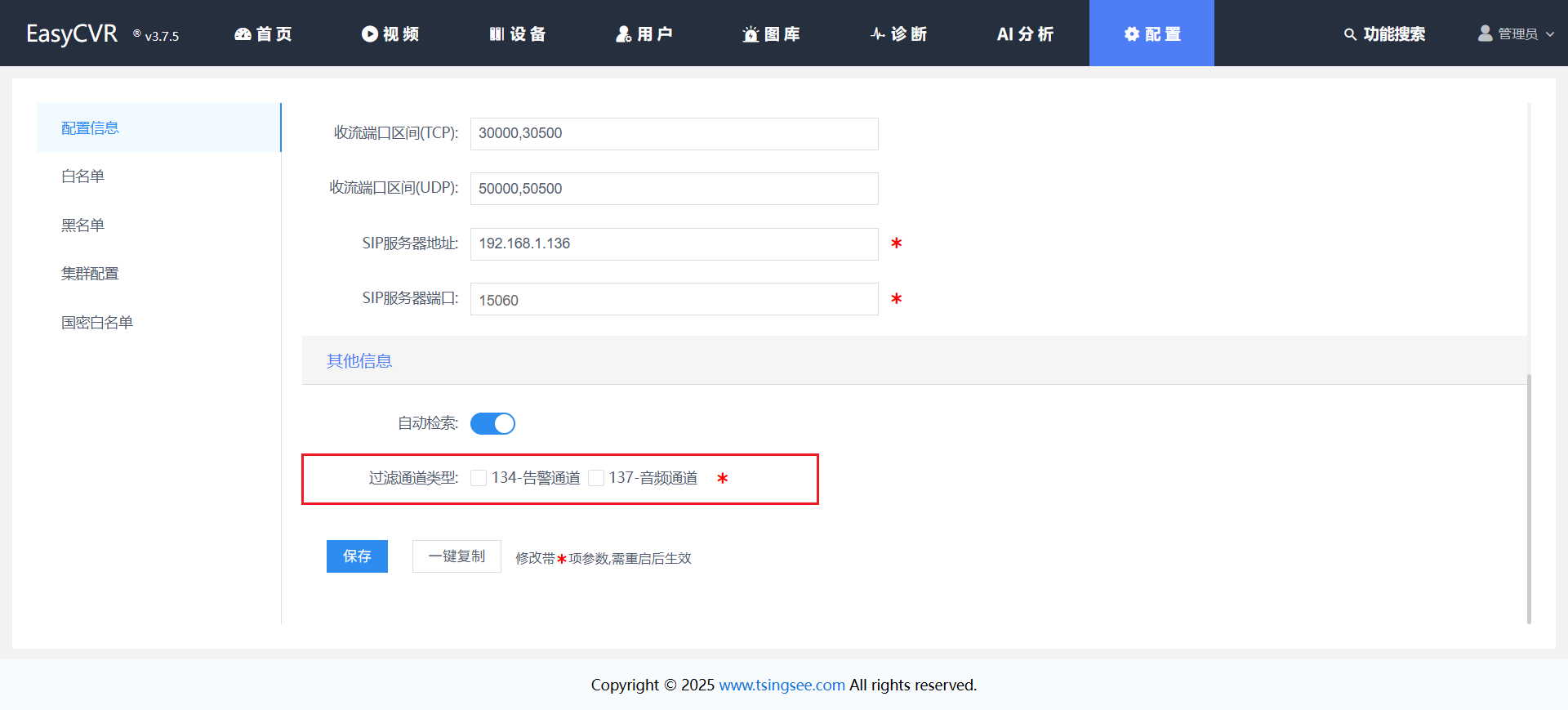Click the vertical scrollbar of the config panel

1529,498
